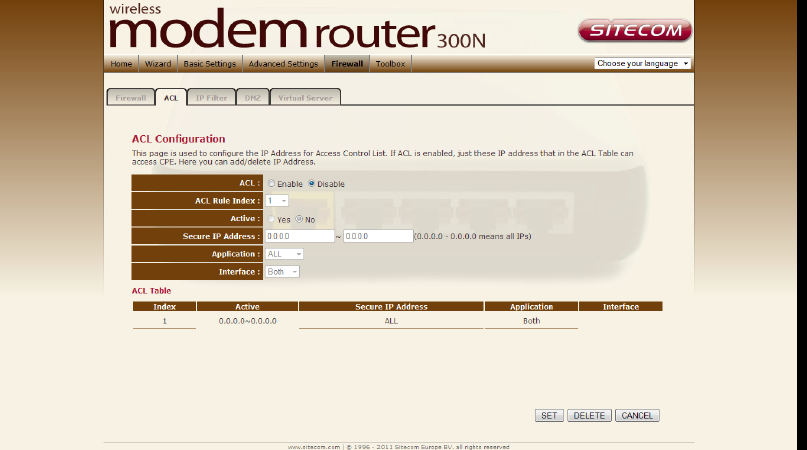Switch to the DMZ tab
Image resolution: width=807 pixels, height=450 pixels.
(x=252, y=97)
